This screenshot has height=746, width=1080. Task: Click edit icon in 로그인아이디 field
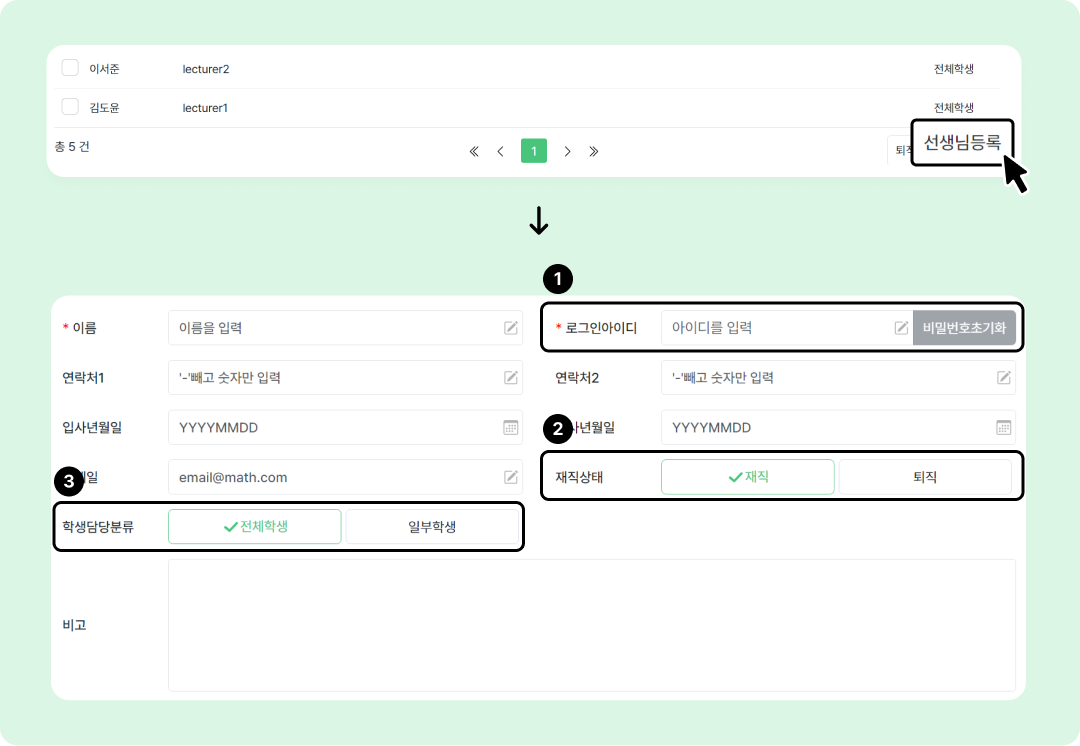click(901, 327)
